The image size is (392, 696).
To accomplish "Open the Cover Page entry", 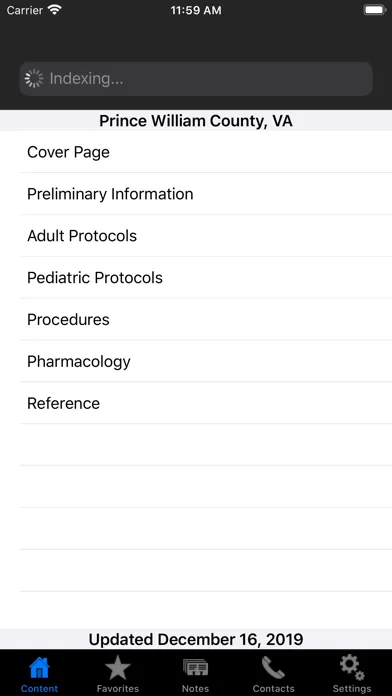I will [x=206, y=152].
